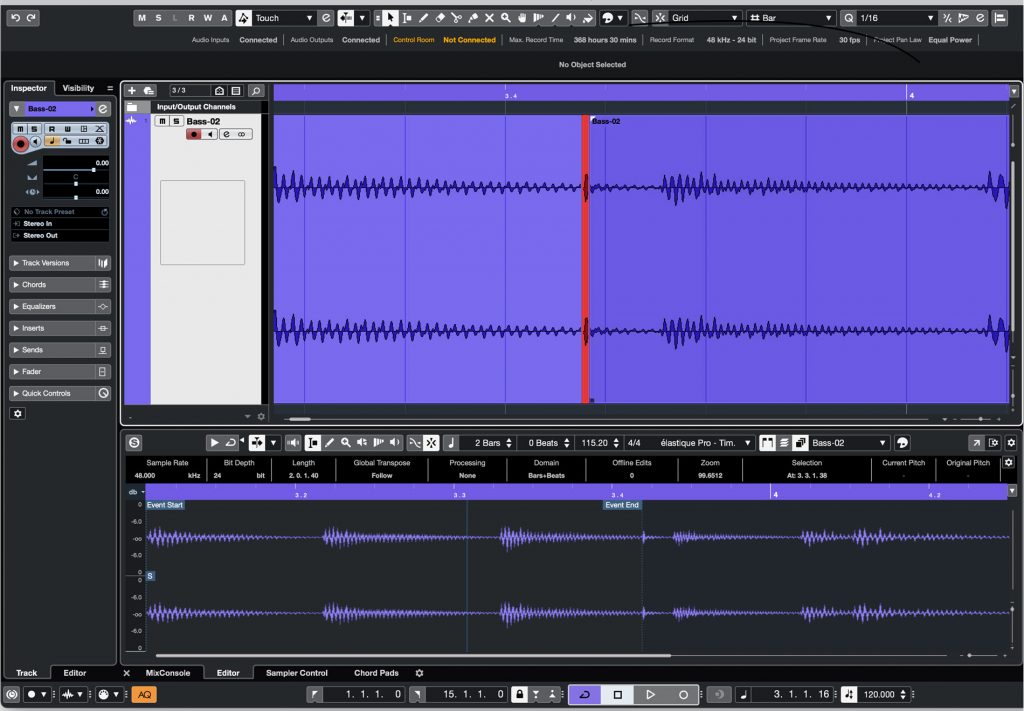This screenshot has height=711, width=1024.
Task: Expand the Chords inspector section
Action: click(x=60, y=285)
